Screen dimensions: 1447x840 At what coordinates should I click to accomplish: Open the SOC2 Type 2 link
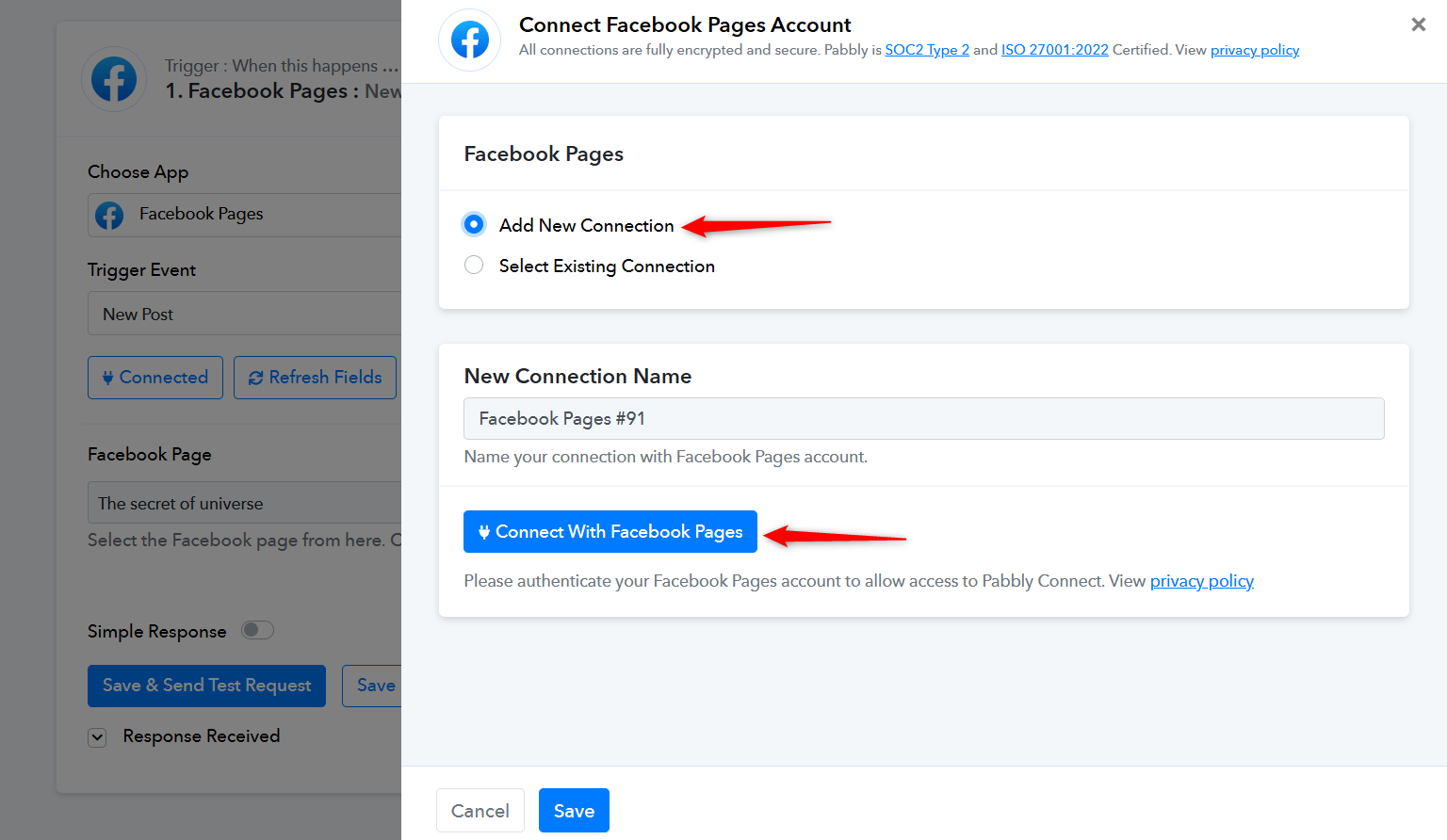[x=927, y=50]
